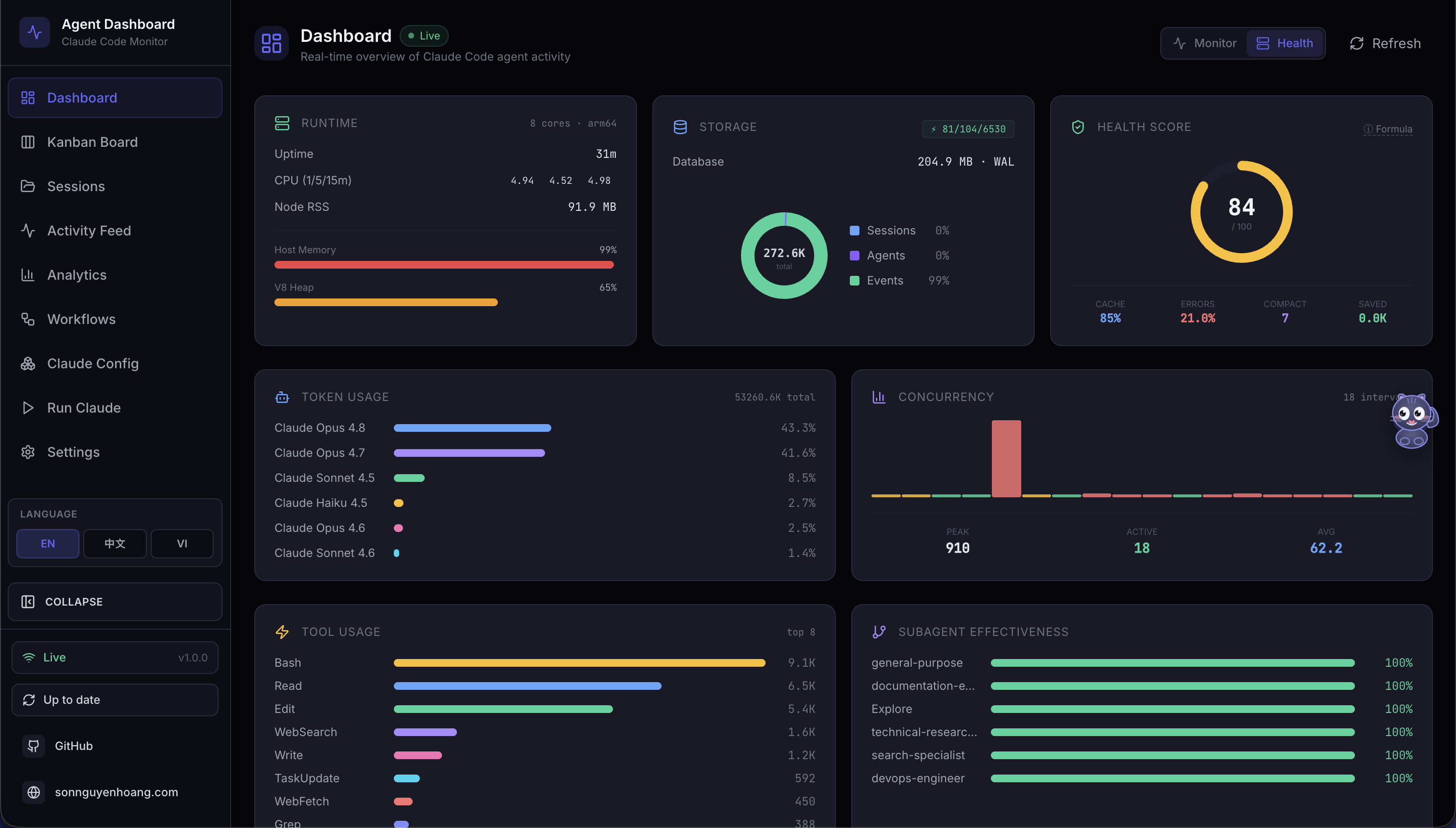Click the Settings gear icon
This screenshot has width=1456, height=828.
[x=28, y=453]
